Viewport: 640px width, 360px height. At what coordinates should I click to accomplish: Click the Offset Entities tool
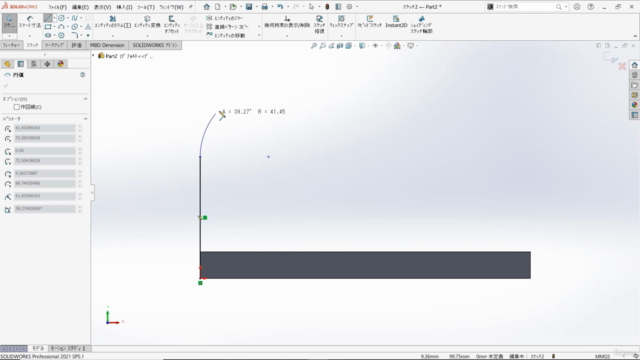point(171,24)
